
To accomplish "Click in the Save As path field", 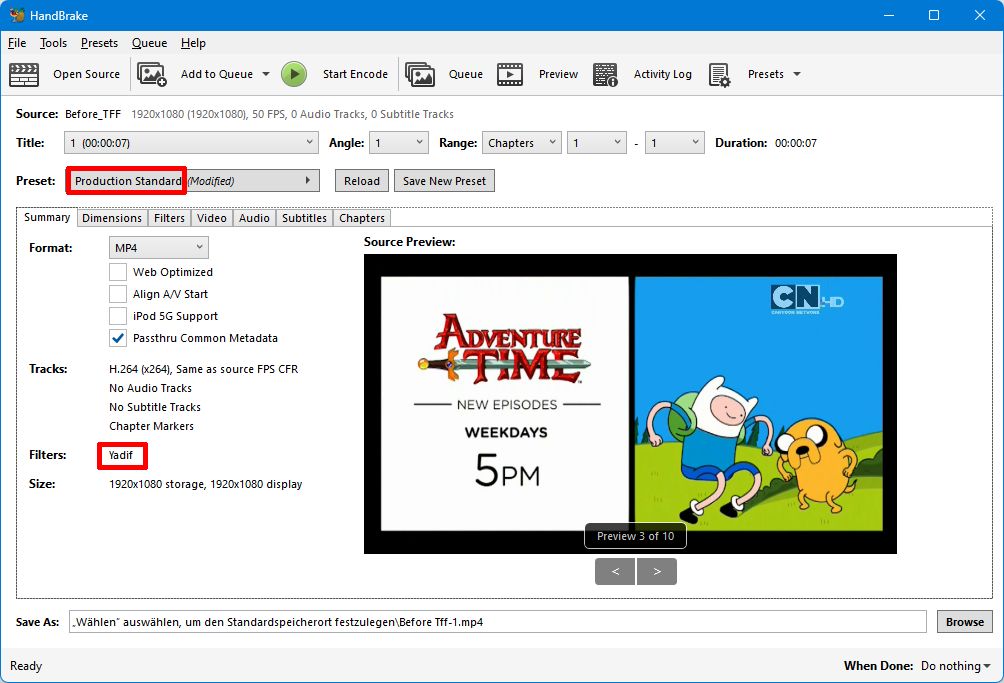I will tap(498, 622).
